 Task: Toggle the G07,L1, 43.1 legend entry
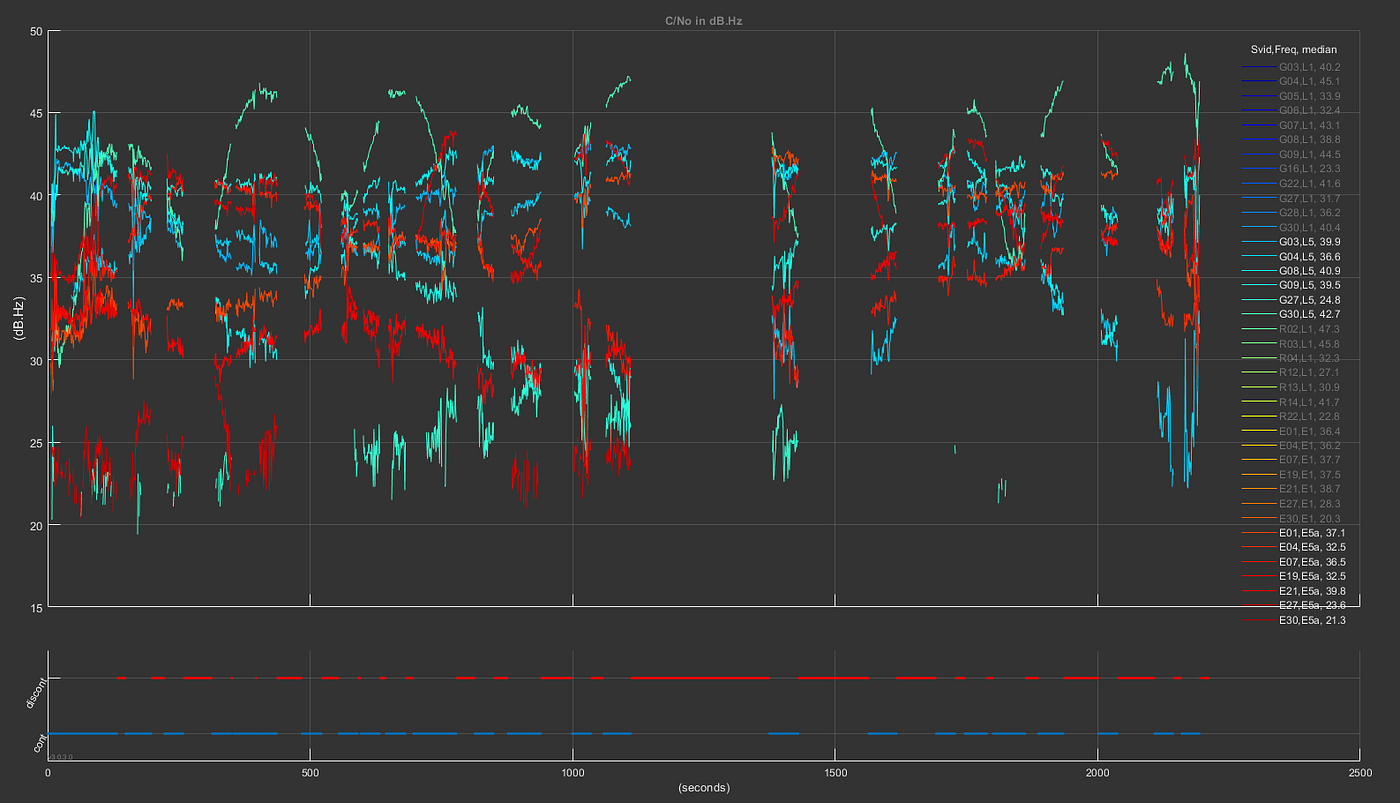1312,125
